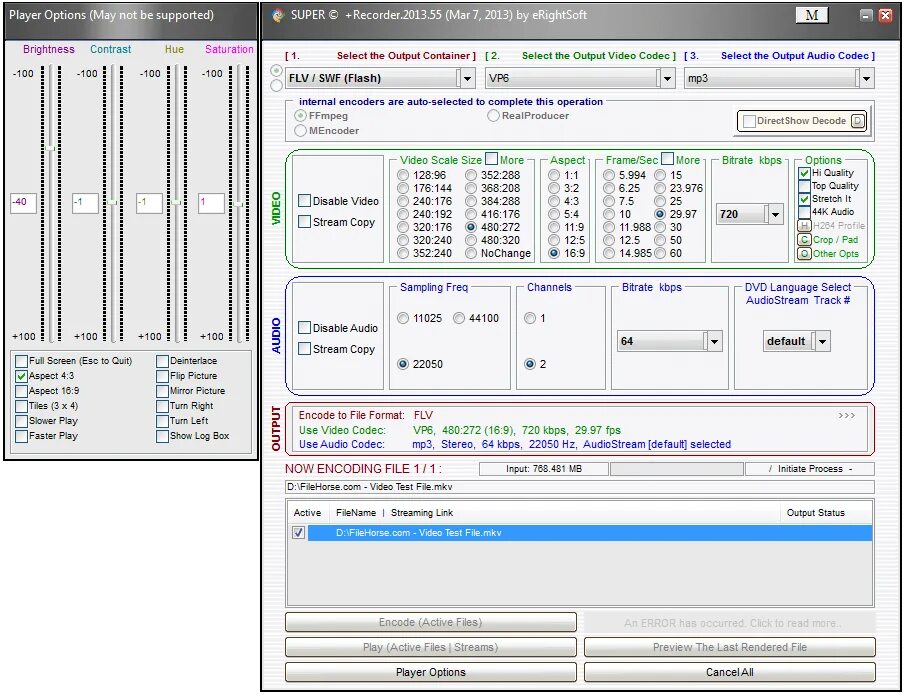Viewport: 905px width, 695px height.
Task: Check Disable Video
Action: 304,201
